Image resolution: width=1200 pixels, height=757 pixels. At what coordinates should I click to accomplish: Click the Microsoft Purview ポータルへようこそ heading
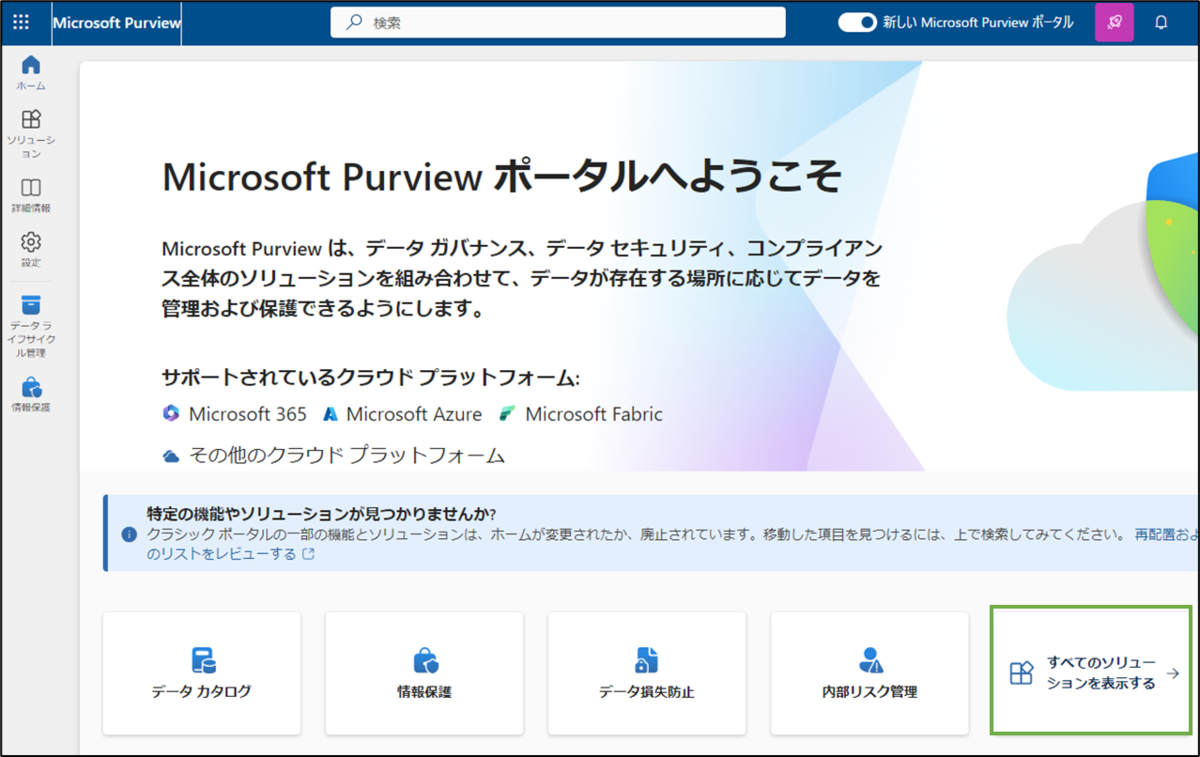pyautogui.click(x=502, y=177)
